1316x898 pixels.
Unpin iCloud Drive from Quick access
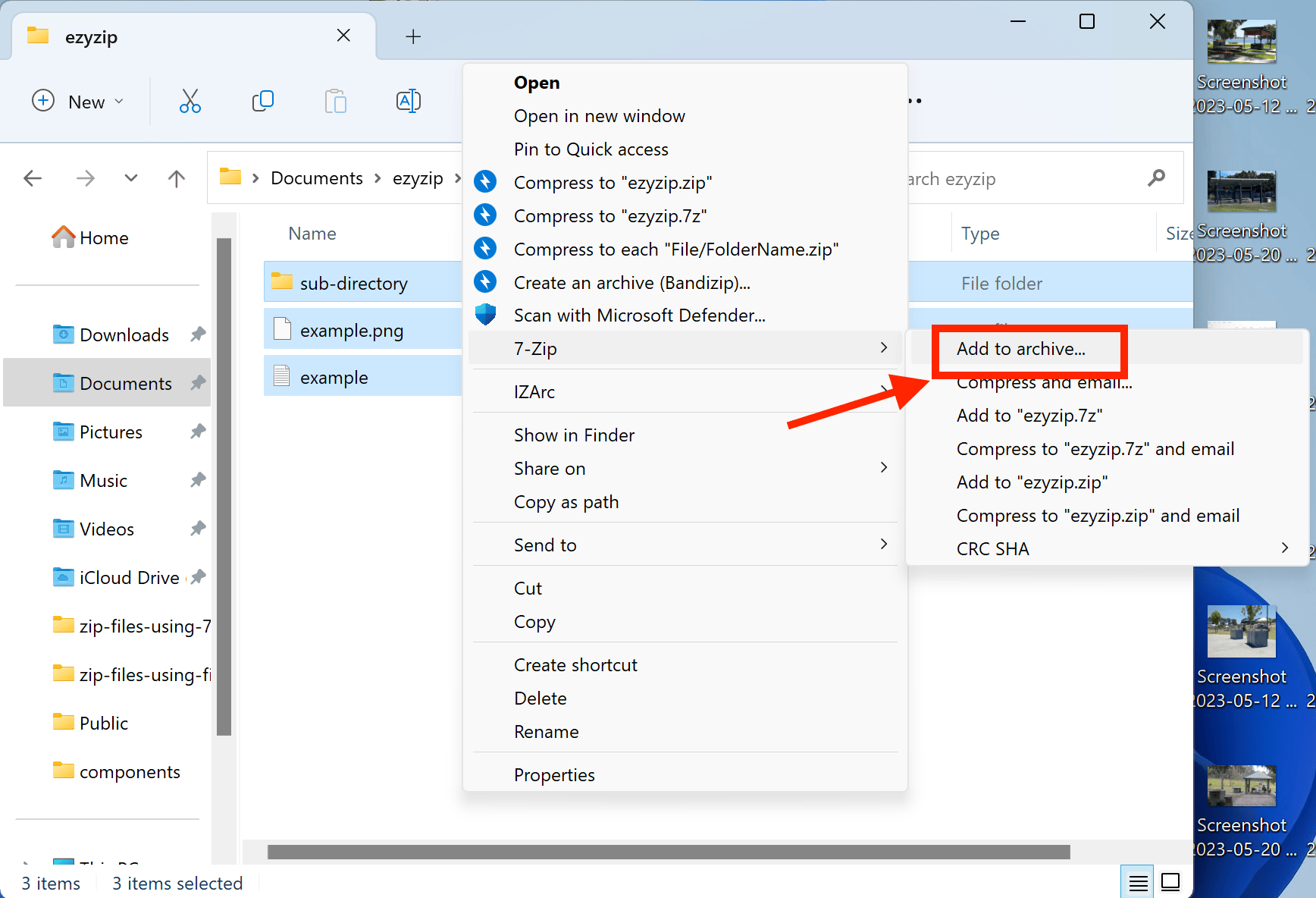198,576
